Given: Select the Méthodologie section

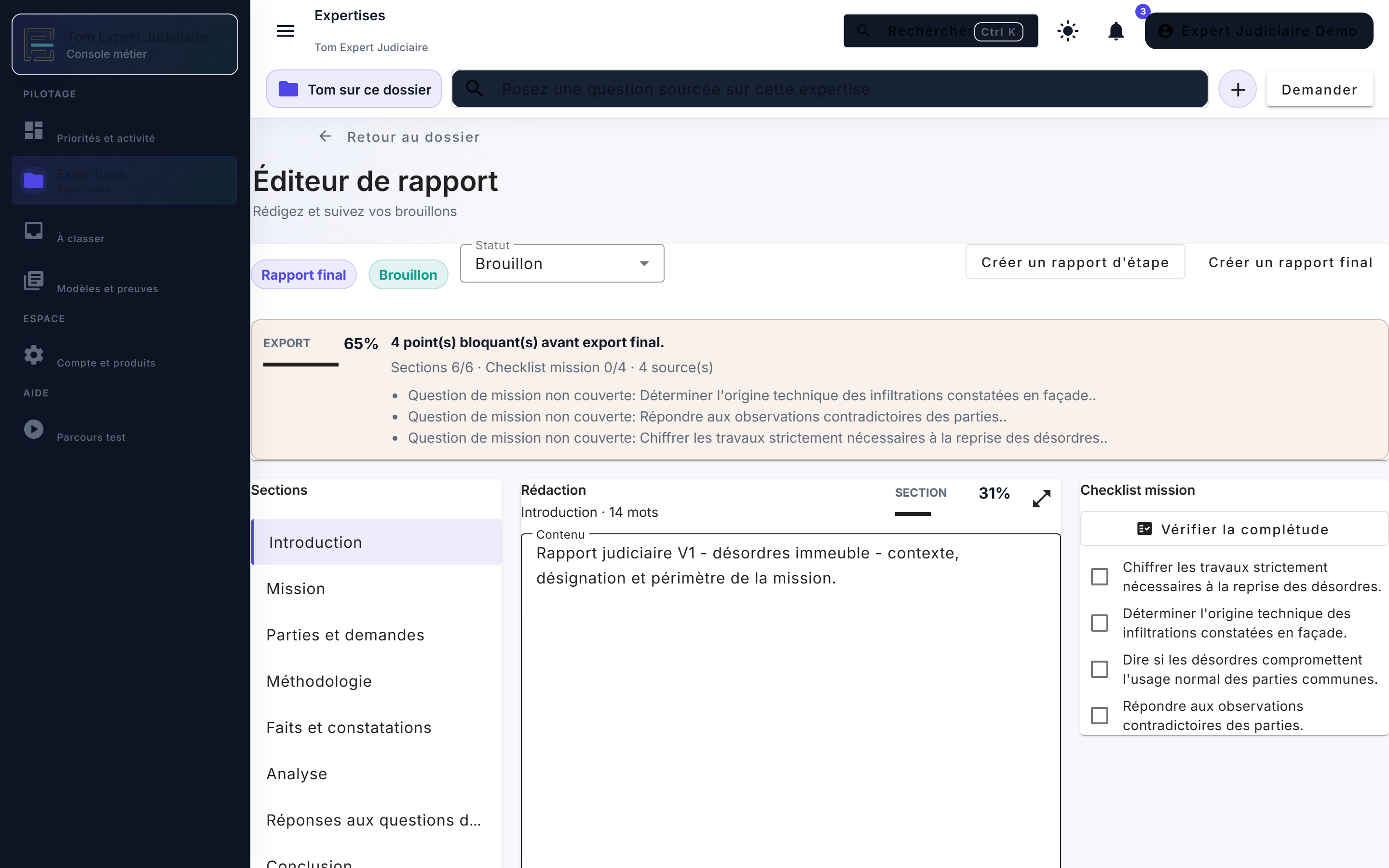Looking at the screenshot, I should pyautogui.click(x=377, y=681).
